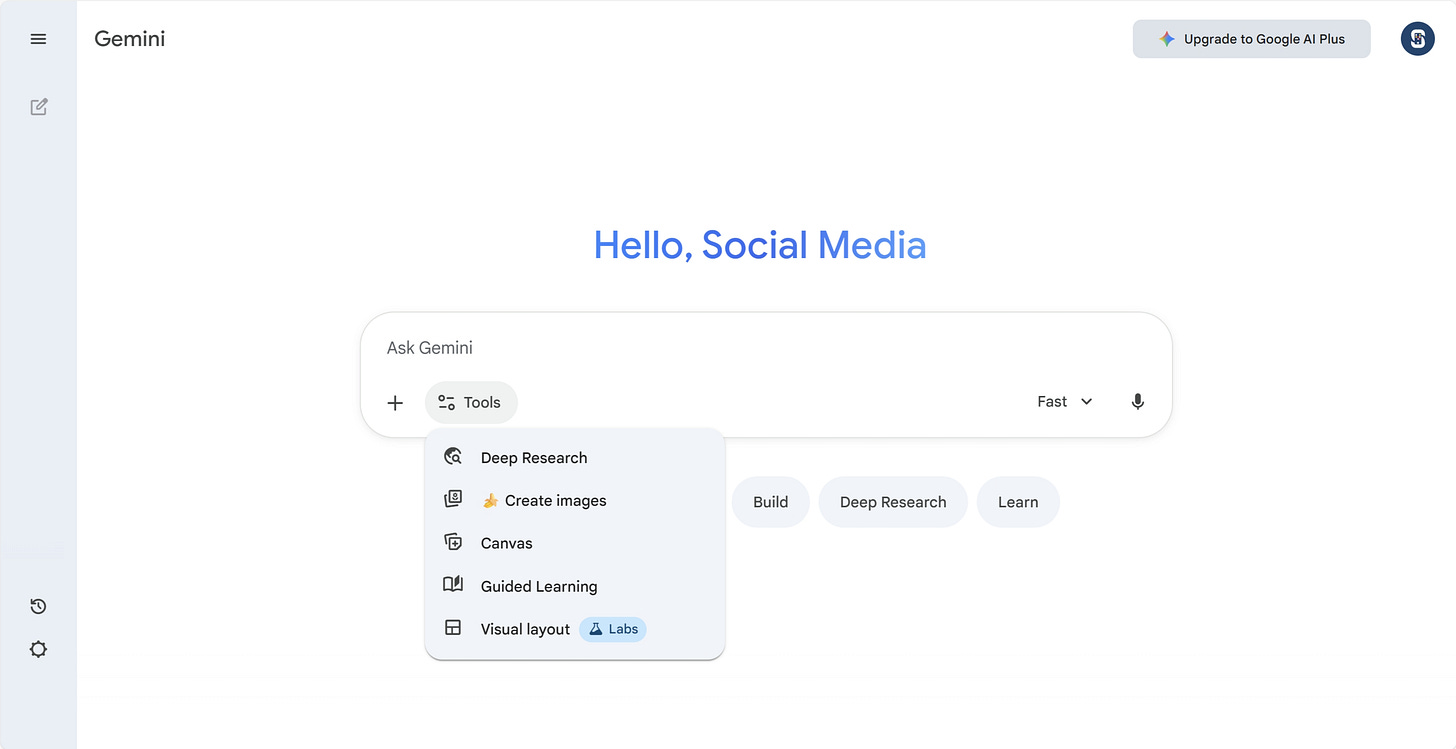Image resolution: width=1456 pixels, height=749 pixels.
Task: Open the user profile avatar
Action: 1417,39
